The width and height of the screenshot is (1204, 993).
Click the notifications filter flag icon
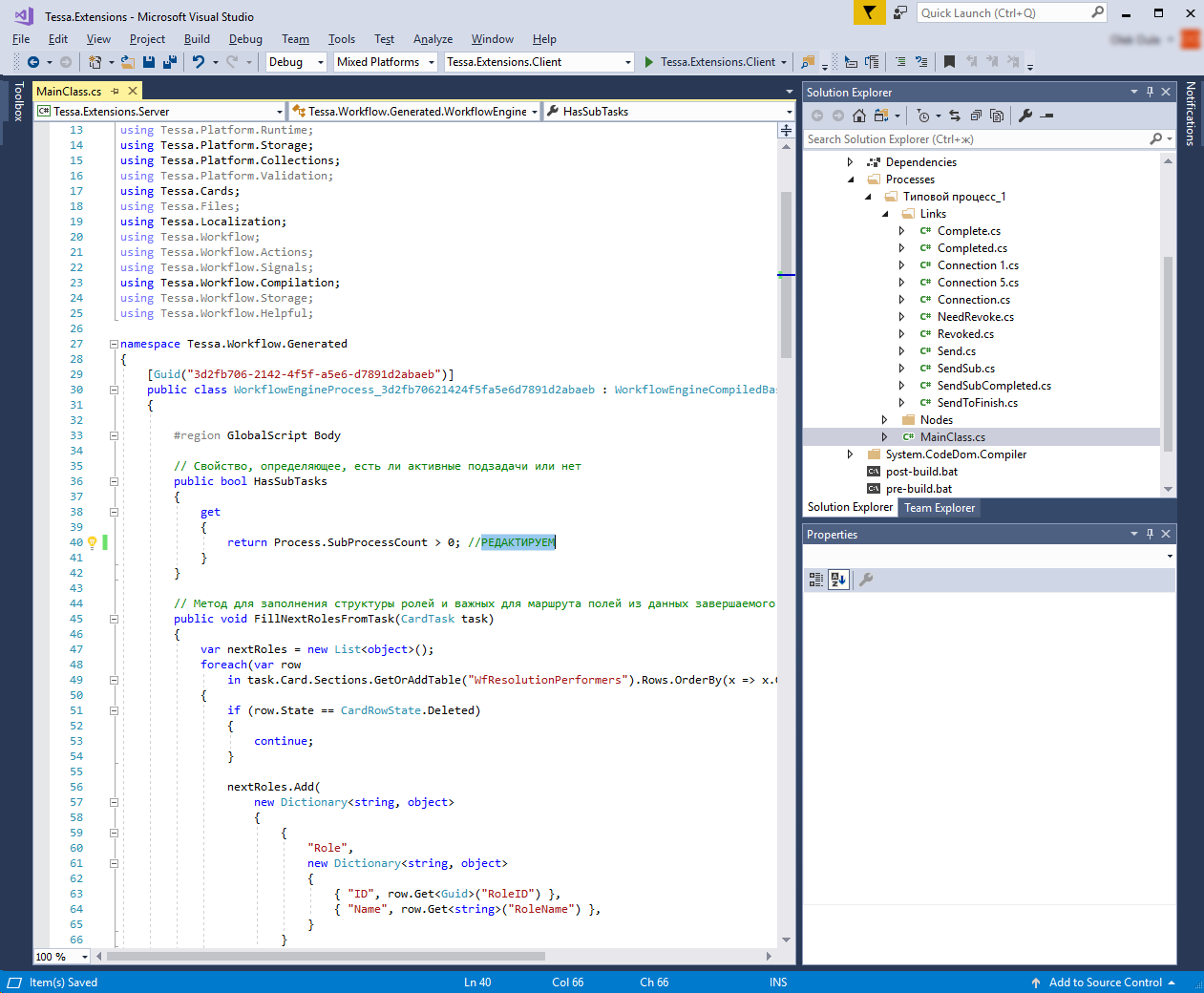point(869,12)
